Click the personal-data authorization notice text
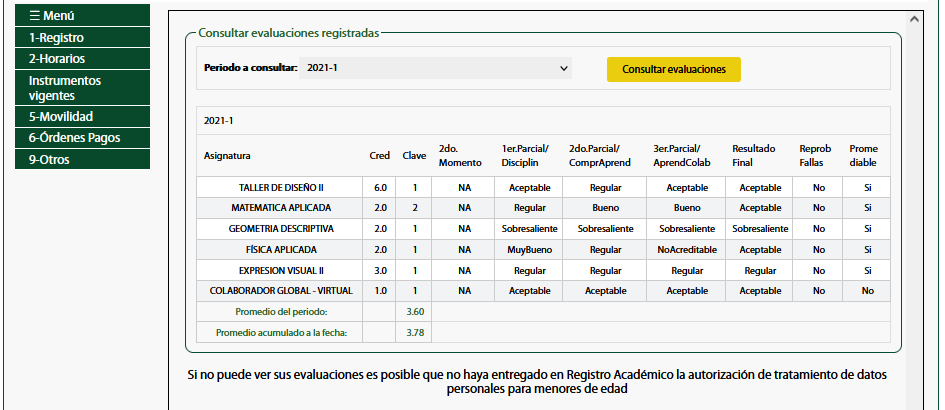 coord(537,382)
